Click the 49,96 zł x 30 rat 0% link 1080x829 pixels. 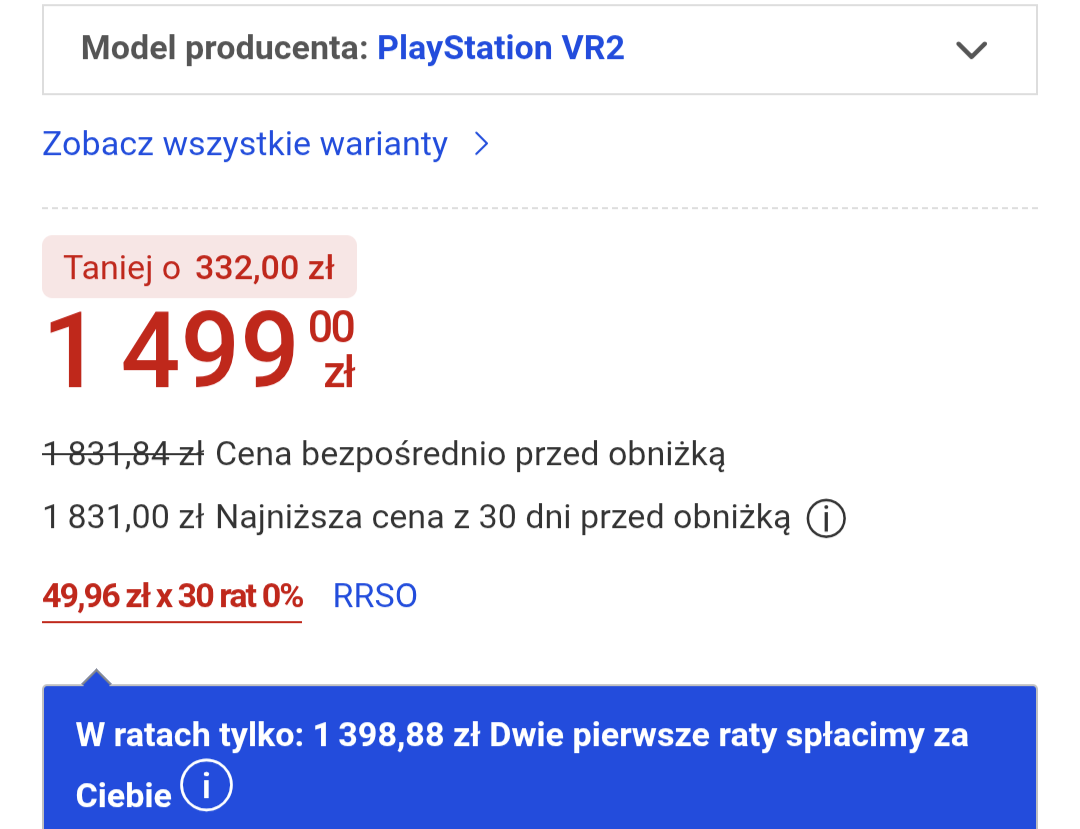(x=172, y=596)
